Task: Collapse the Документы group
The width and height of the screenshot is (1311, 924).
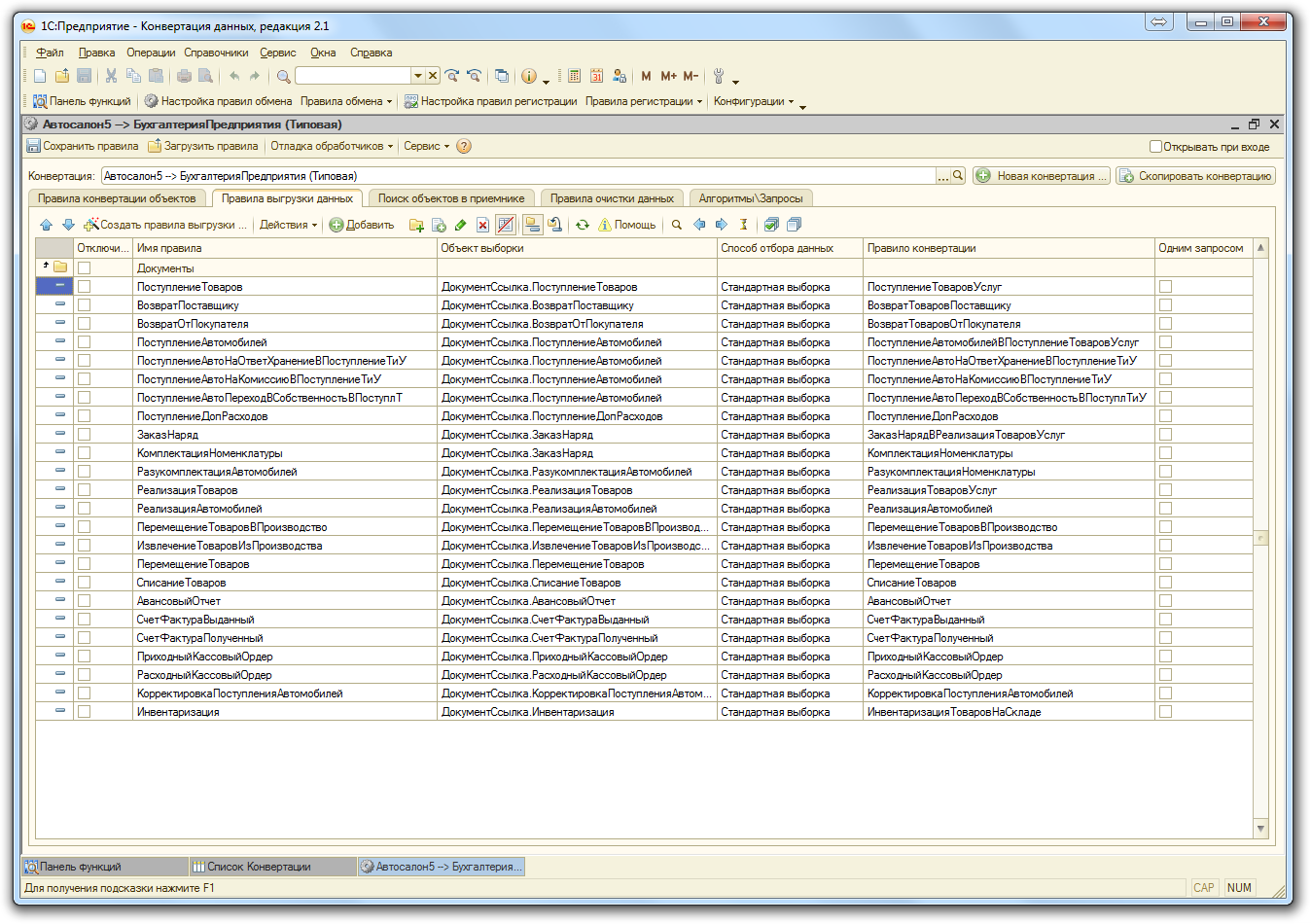Action: [46, 267]
